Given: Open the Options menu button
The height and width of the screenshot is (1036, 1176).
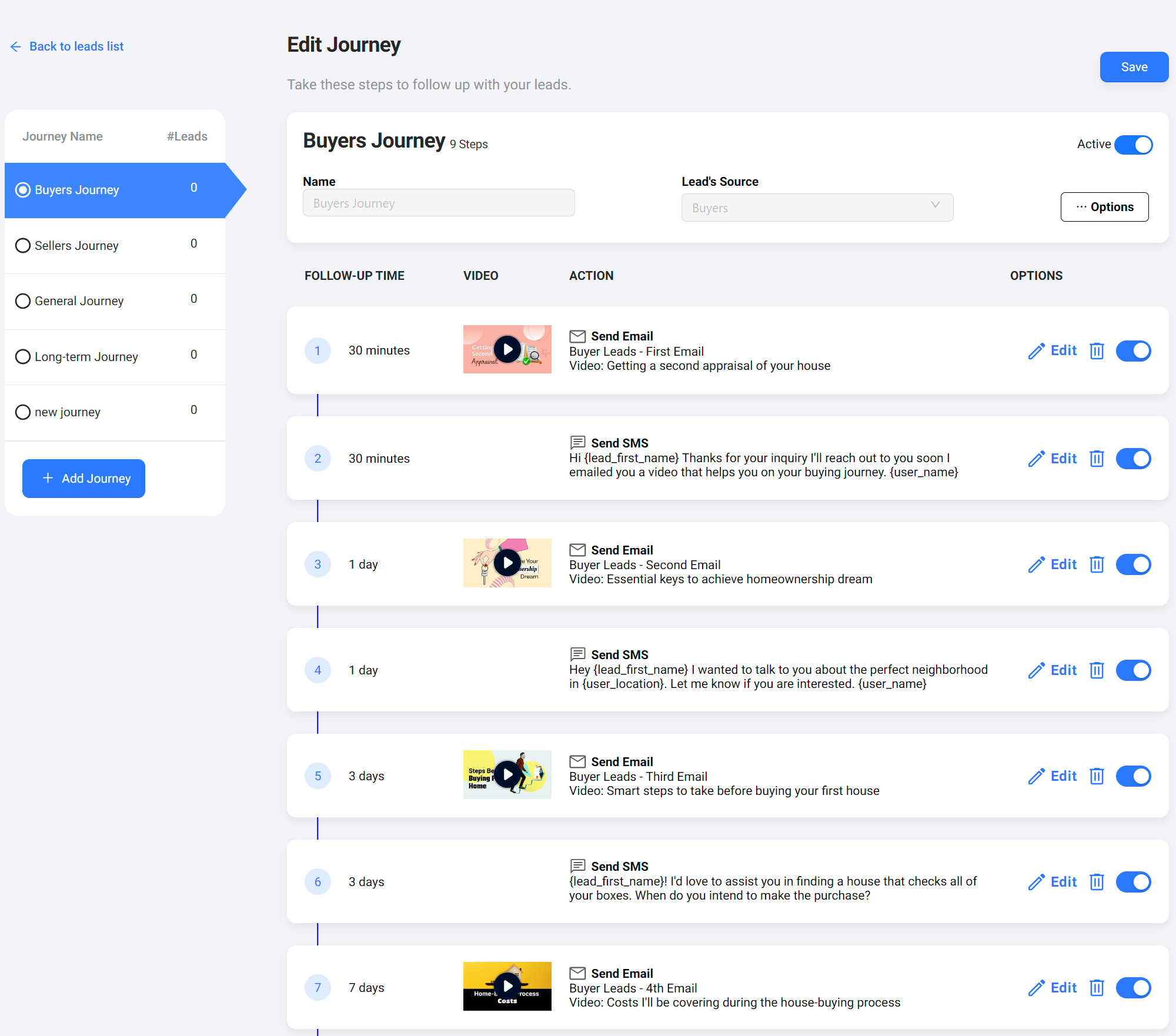Looking at the screenshot, I should pyautogui.click(x=1104, y=207).
